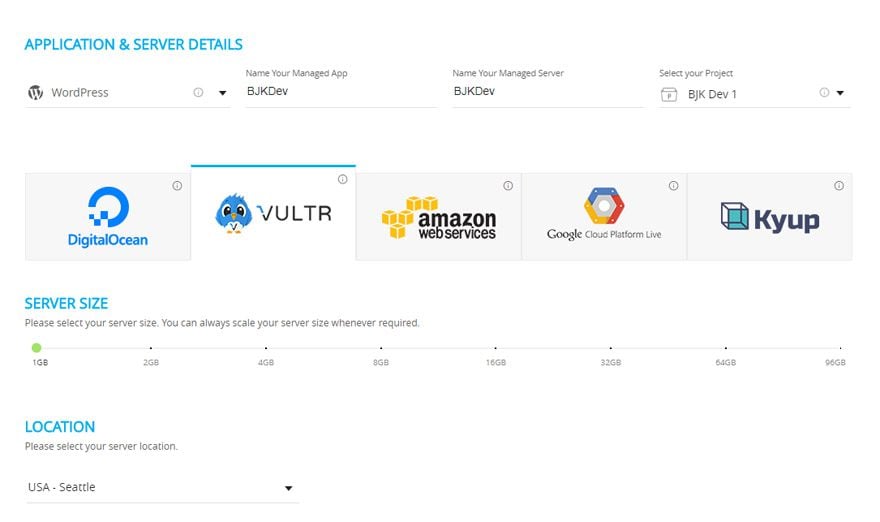Expand the project selection dropdown arrow

click(840, 94)
